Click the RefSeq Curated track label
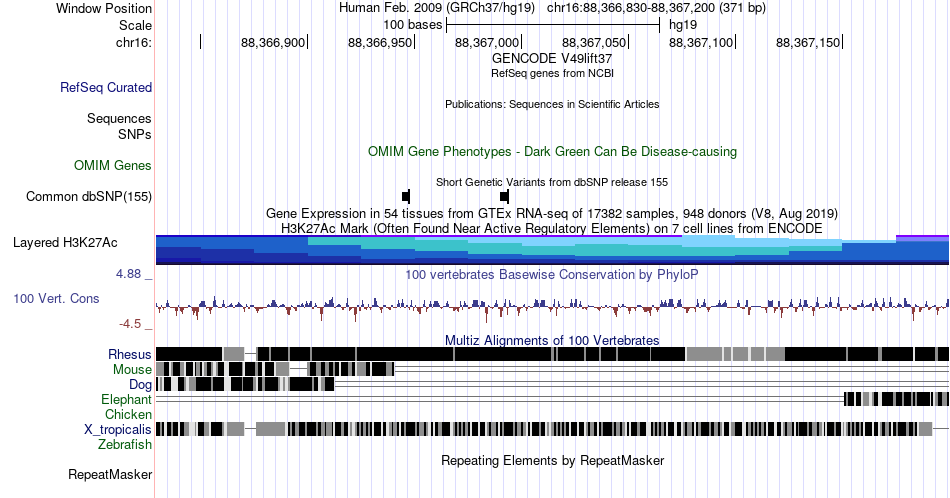 pyautogui.click(x=106, y=87)
